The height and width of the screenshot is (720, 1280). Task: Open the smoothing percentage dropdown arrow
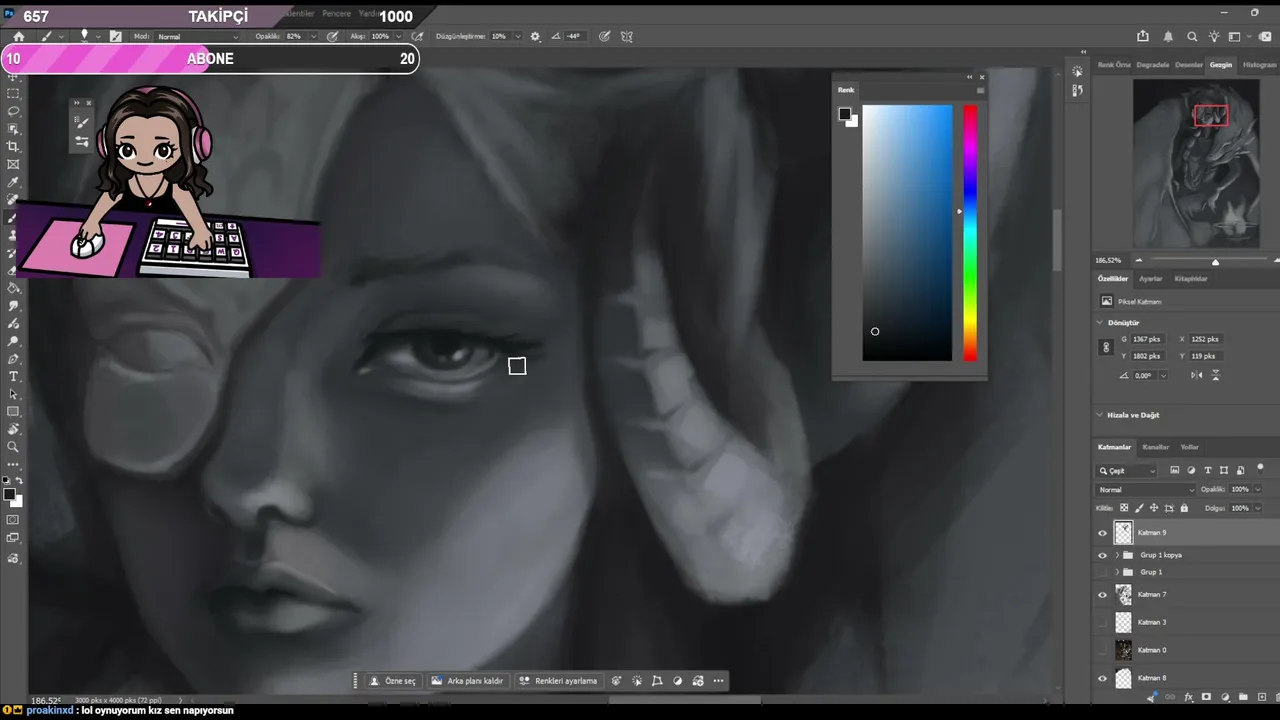[x=518, y=36]
